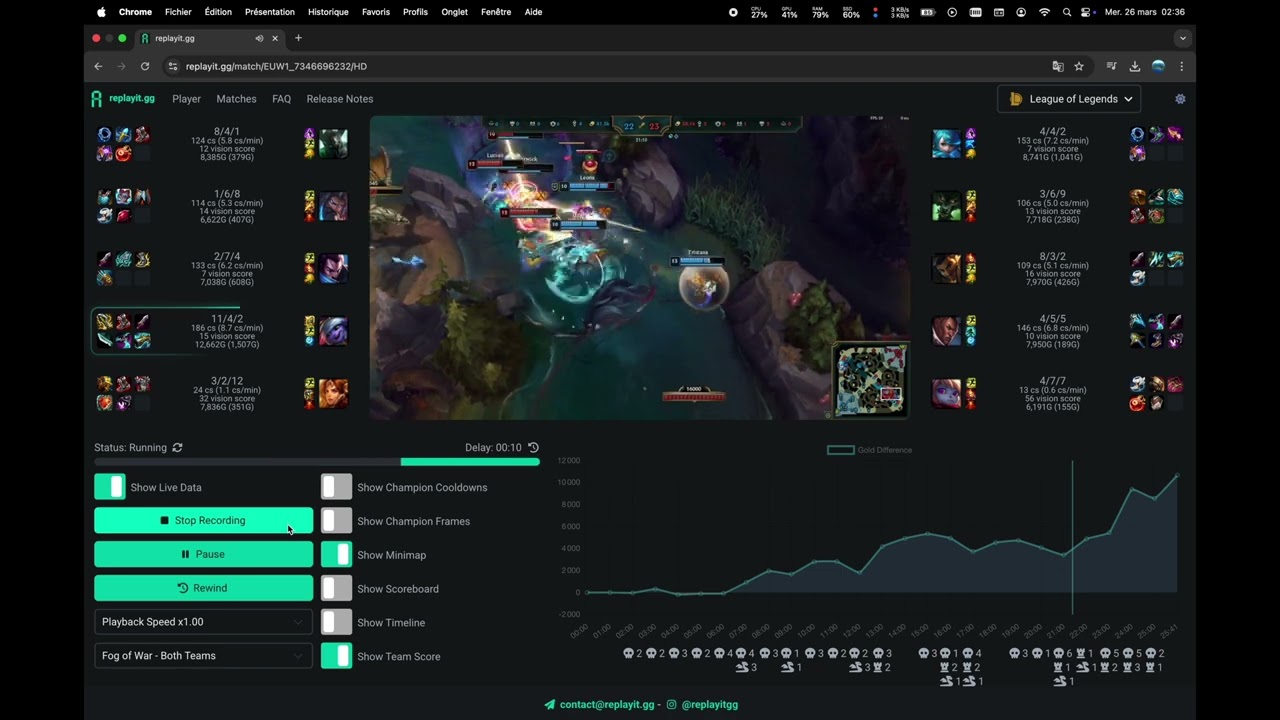Toggle Show Live Data switch

pyautogui.click(x=110, y=487)
